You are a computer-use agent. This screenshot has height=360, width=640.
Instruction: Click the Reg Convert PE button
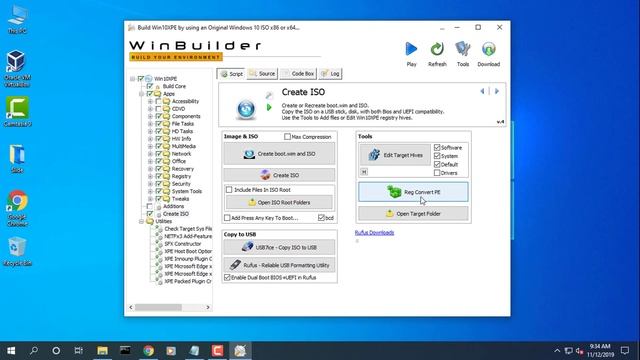point(413,192)
